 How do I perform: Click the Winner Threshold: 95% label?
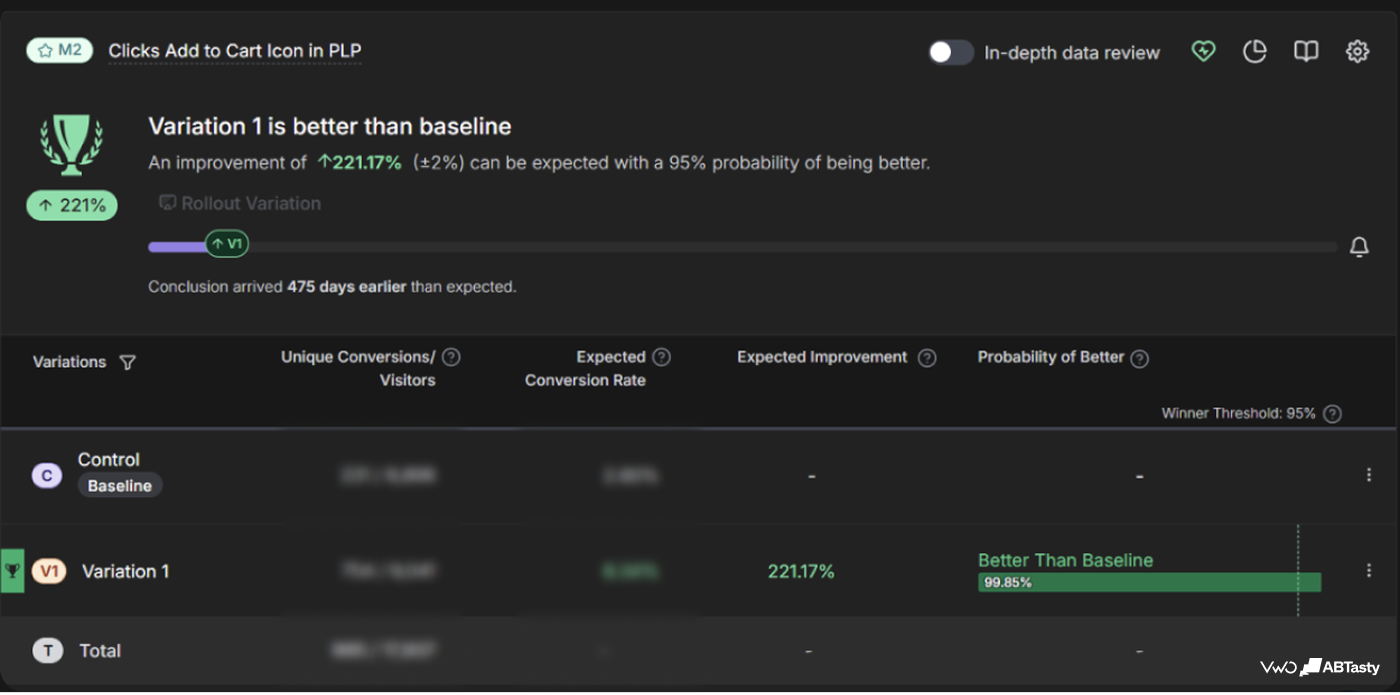[1238, 413]
